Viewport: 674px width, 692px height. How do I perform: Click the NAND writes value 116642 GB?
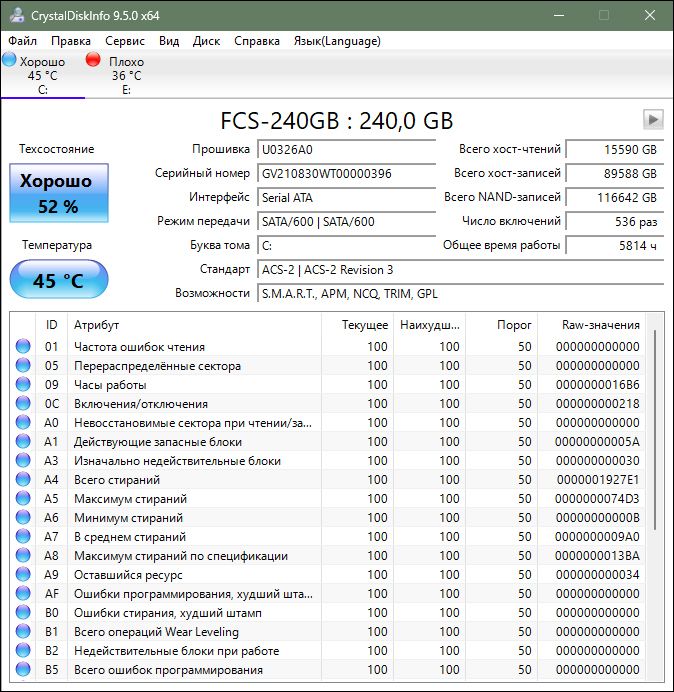[614, 197]
